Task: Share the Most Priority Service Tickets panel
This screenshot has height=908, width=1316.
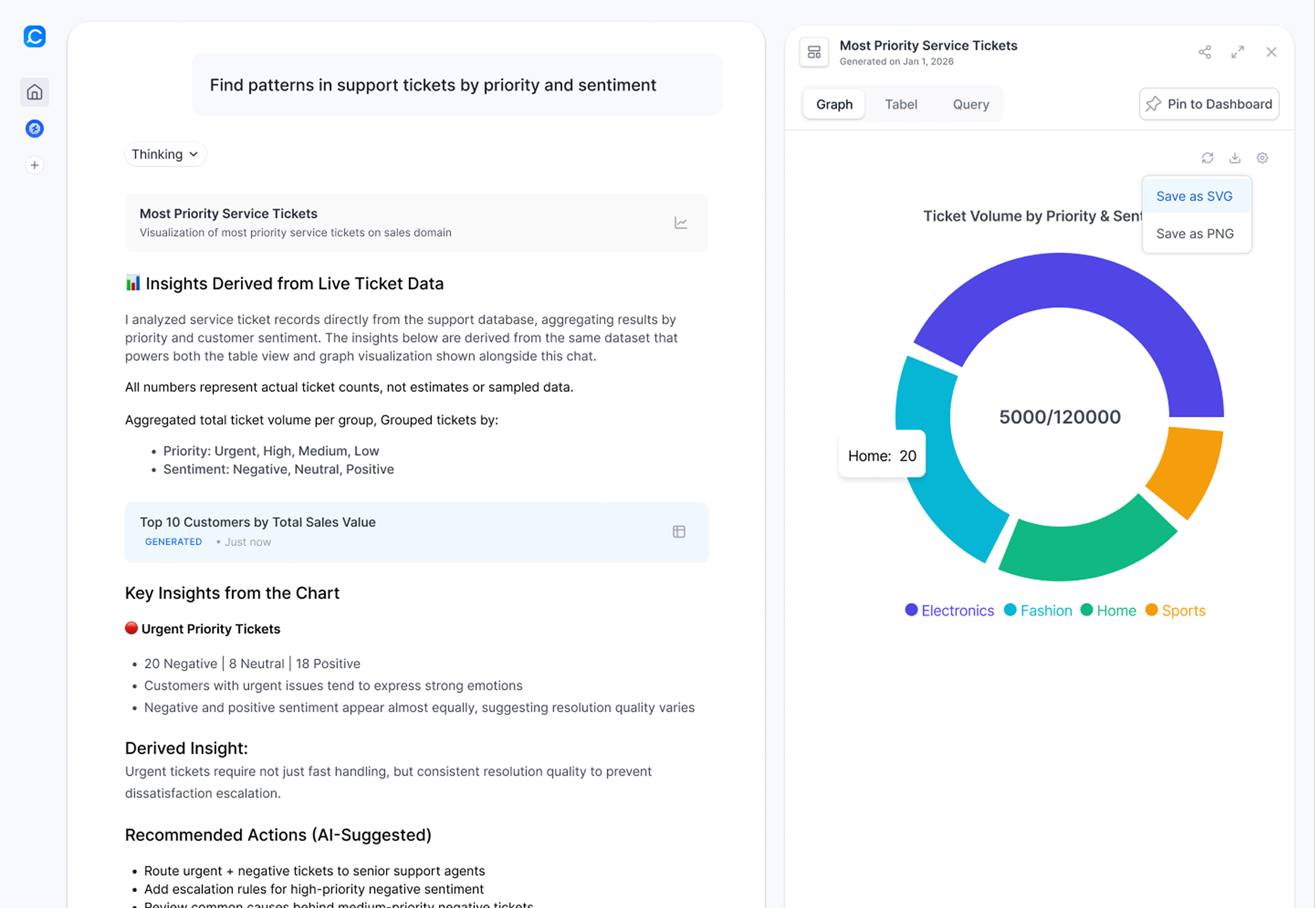Action: (x=1204, y=52)
